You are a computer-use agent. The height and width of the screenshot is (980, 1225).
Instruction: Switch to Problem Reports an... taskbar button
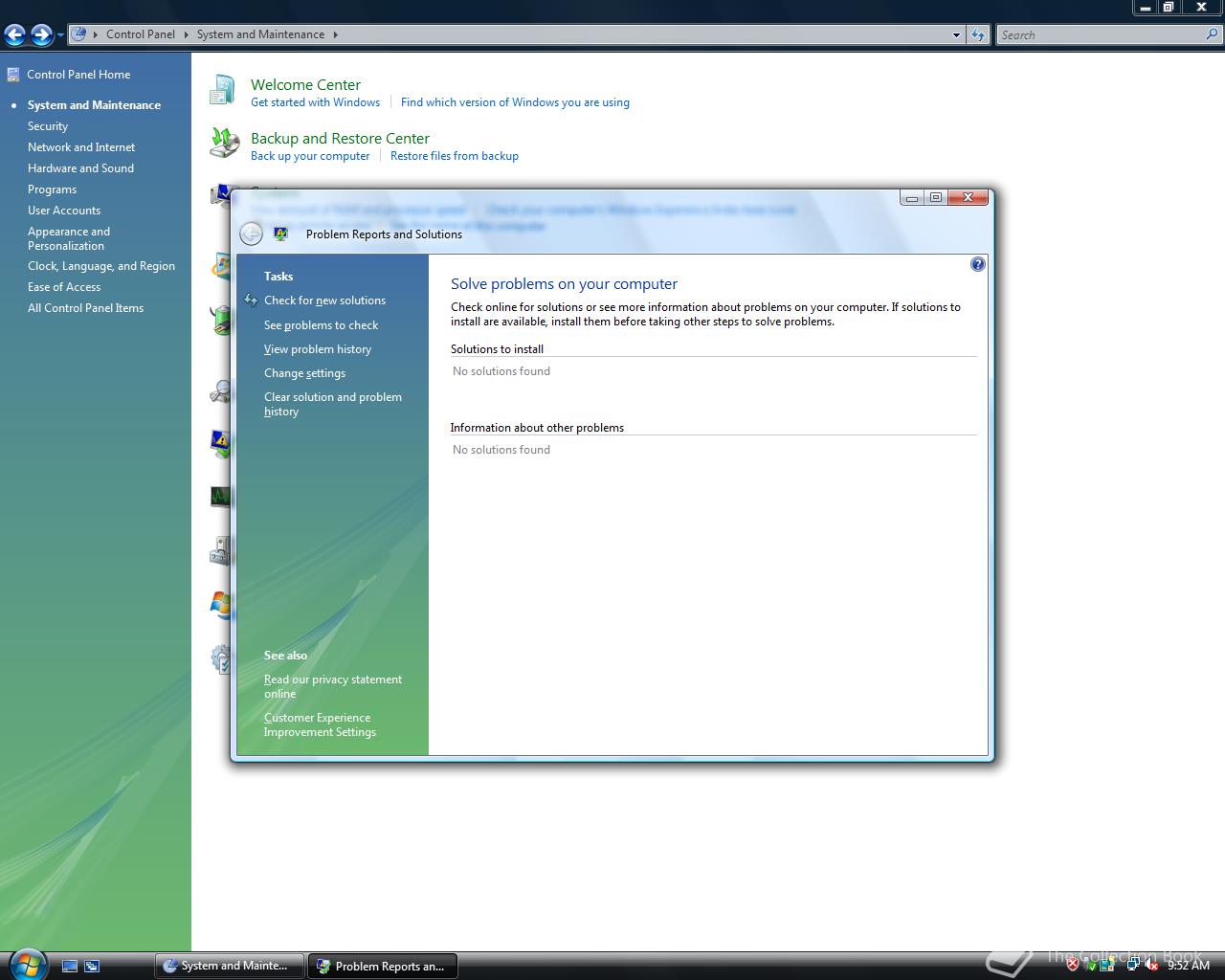[x=383, y=966]
